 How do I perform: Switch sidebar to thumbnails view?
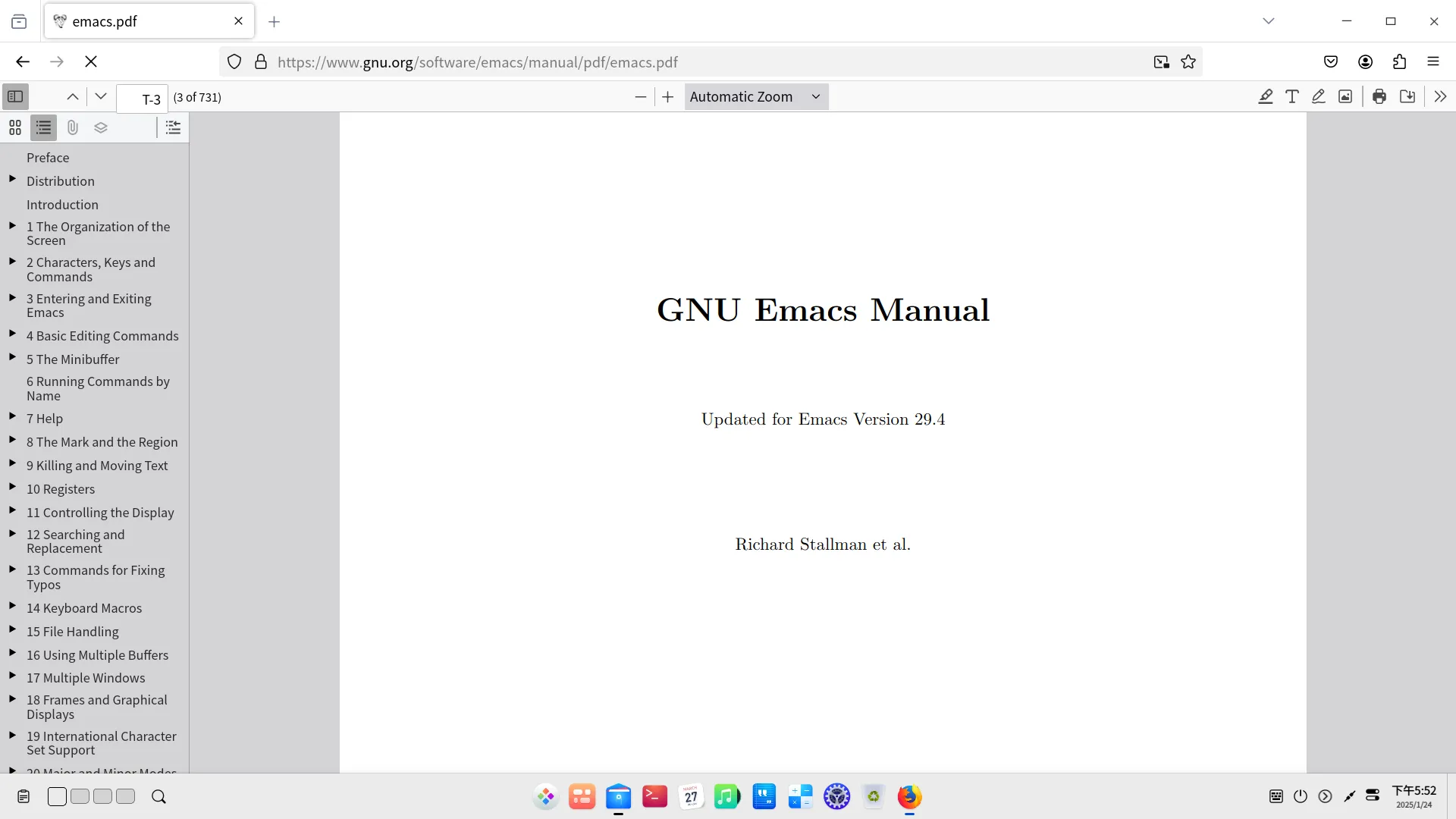pyautogui.click(x=15, y=127)
